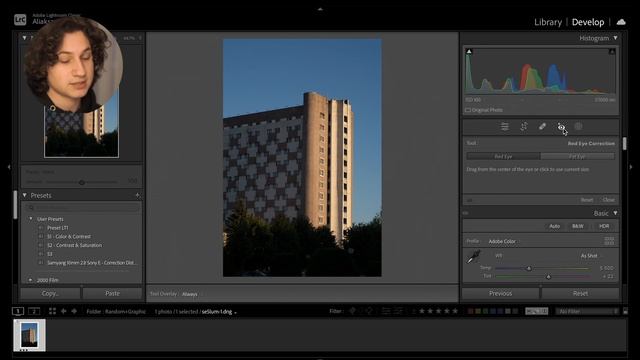Select the Healing bandage tool

coord(542,127)
